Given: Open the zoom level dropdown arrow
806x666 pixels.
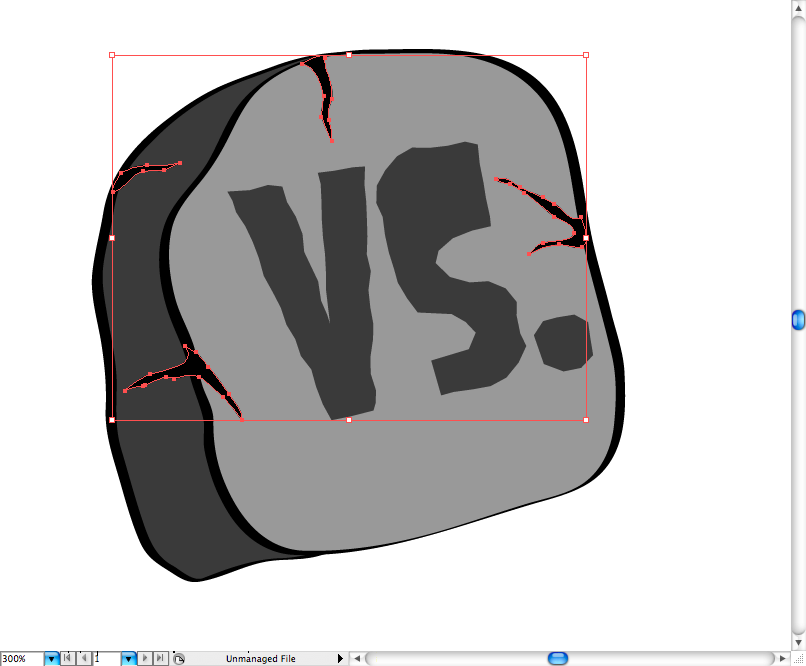Looking at the screenshot, I should tap(51, 659).
